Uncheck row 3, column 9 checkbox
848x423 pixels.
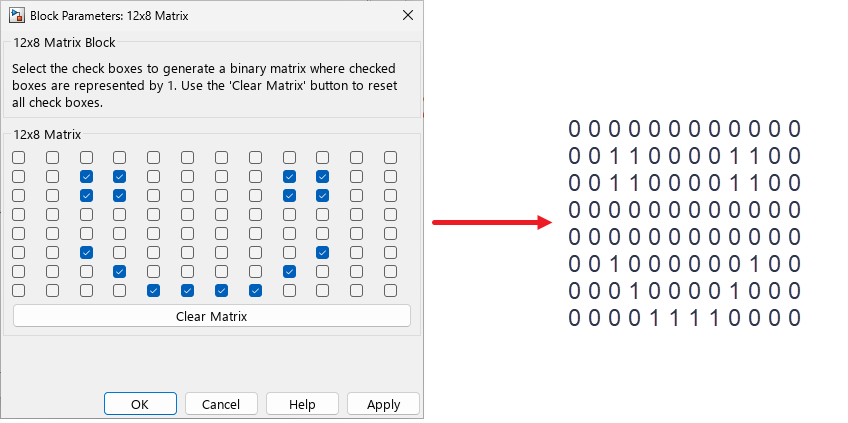point(290,195)
